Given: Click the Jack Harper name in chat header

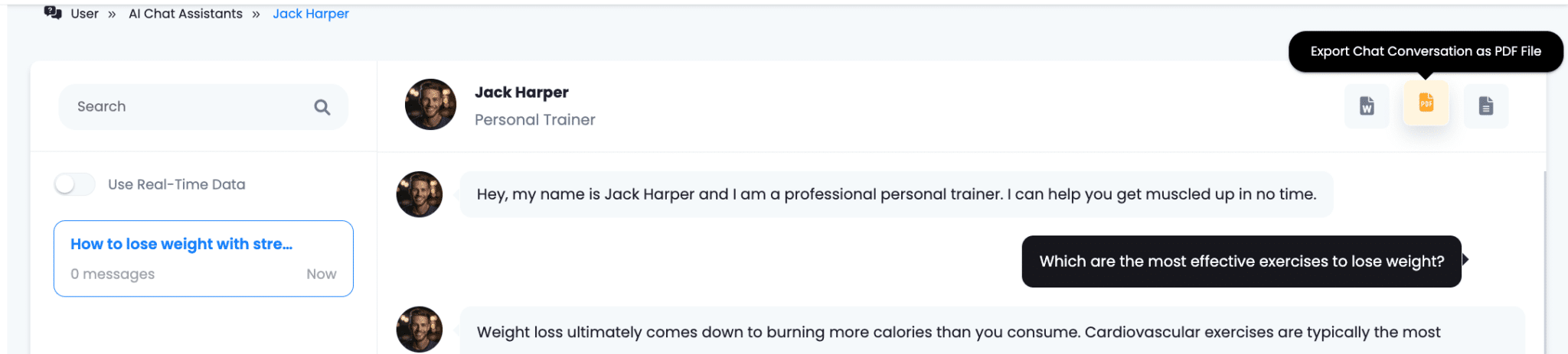Looking at the screenshot, I should pos(521,93).
